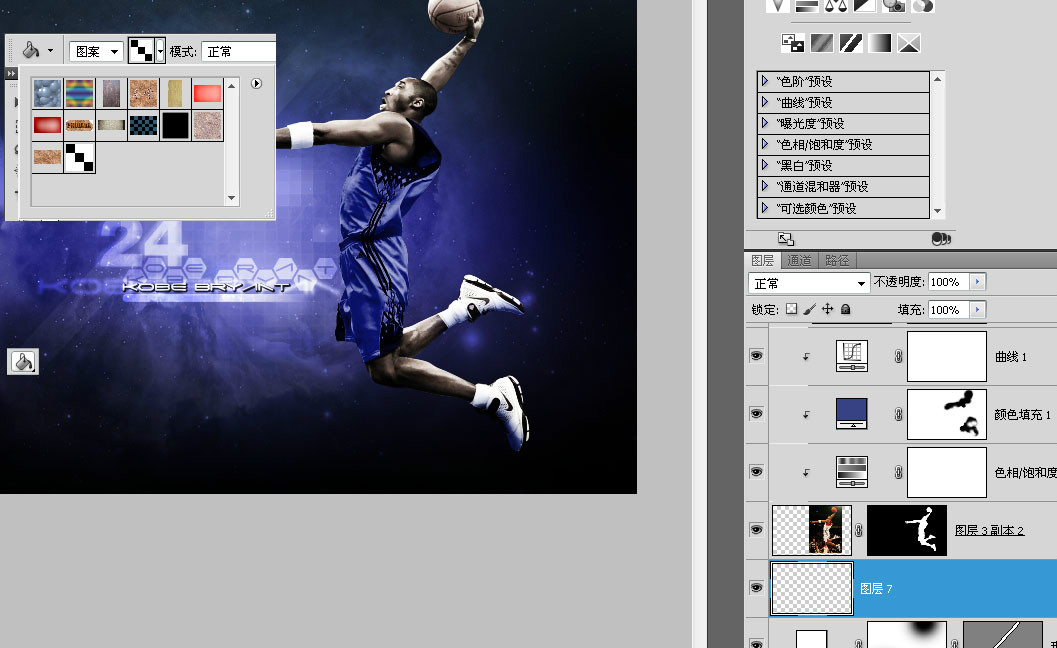The height and width of the screenshot is (648, 1057).
Task: Open the fill source dropdown showing 图案
Action: 96,51
